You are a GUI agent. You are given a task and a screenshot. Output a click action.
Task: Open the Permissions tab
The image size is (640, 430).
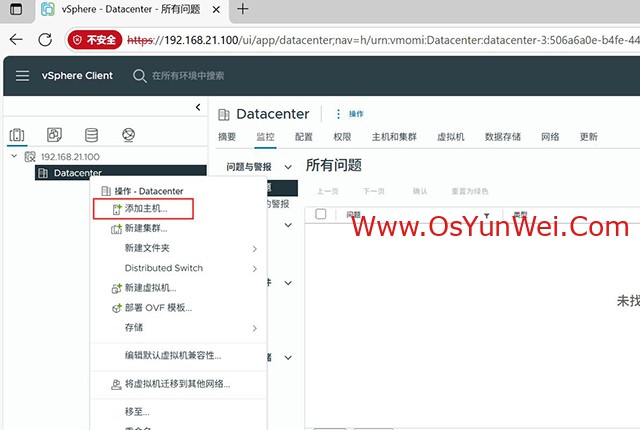(342, 137)
